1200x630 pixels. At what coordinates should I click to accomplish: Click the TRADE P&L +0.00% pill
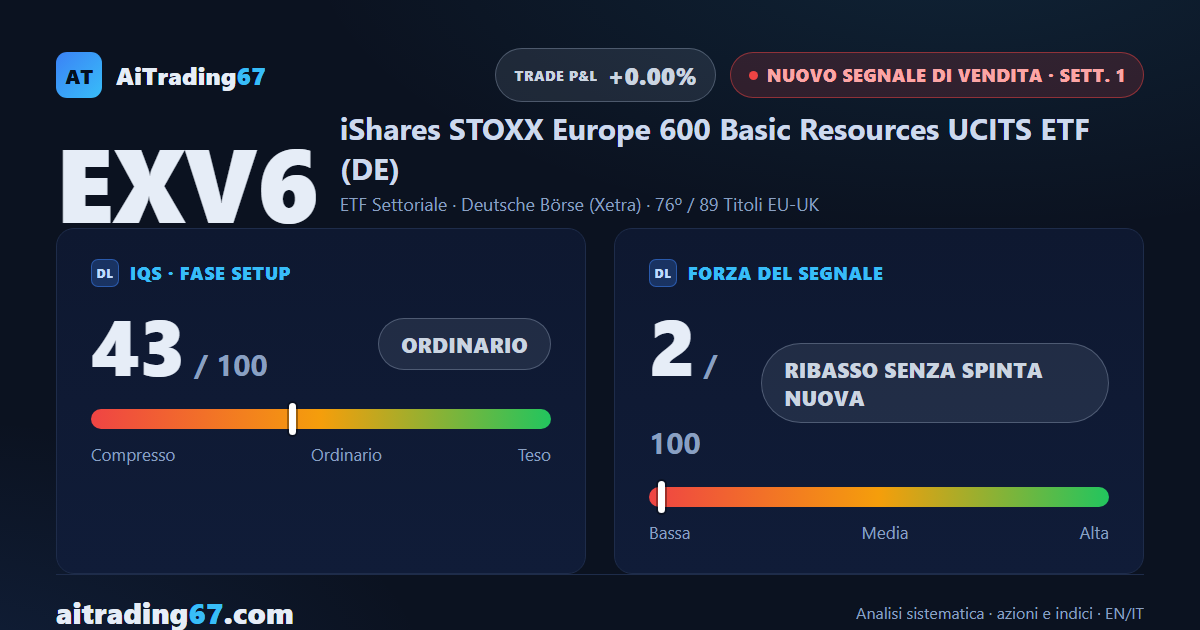tap(605, 75)
